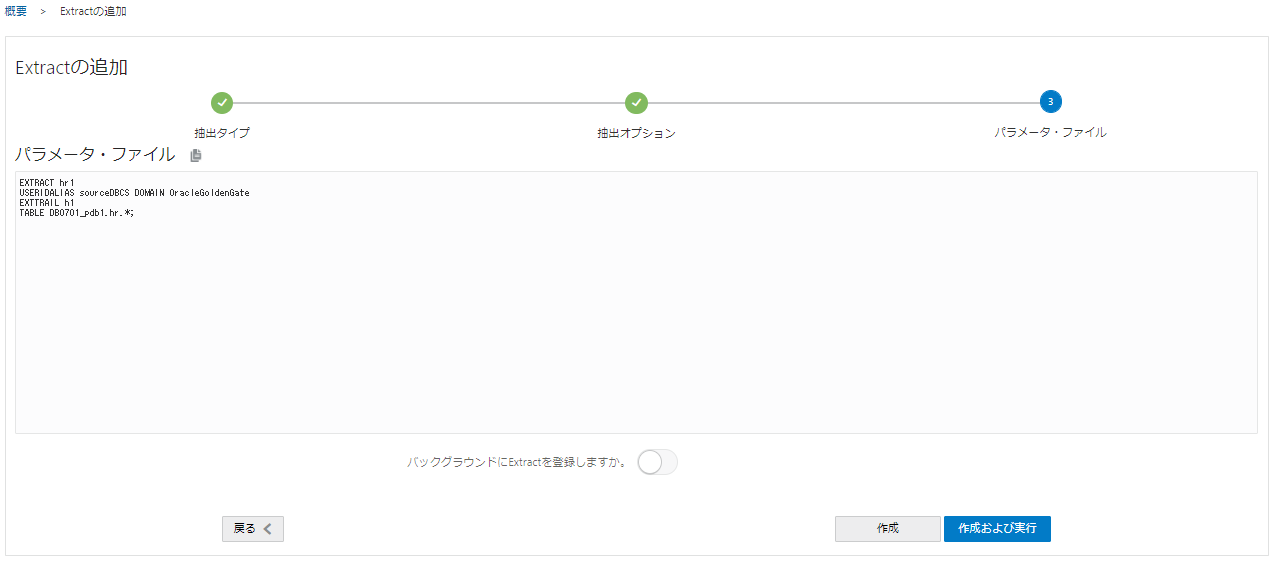Toggle the background Extract registration switch

[657, 462]
